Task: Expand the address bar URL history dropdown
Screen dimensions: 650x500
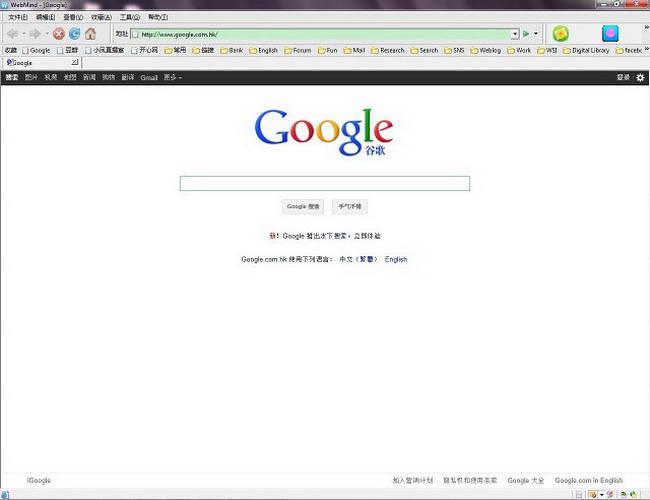Action: click(515, 34)
